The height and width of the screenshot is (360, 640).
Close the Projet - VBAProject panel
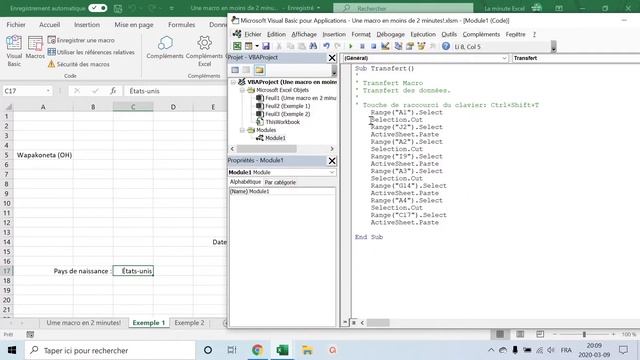tap(332, 58)
